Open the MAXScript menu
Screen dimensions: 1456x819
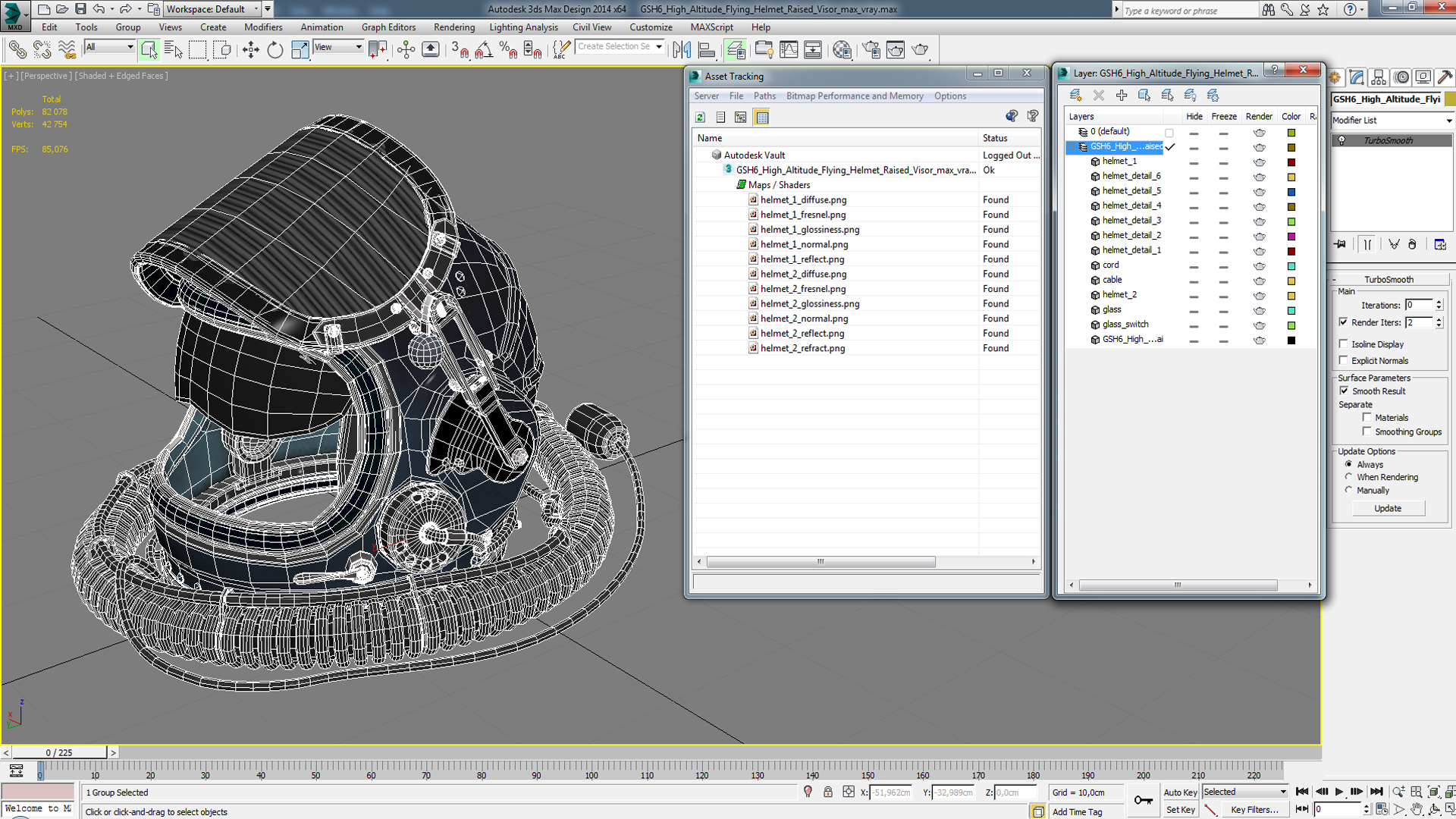[x=711, y=27]
